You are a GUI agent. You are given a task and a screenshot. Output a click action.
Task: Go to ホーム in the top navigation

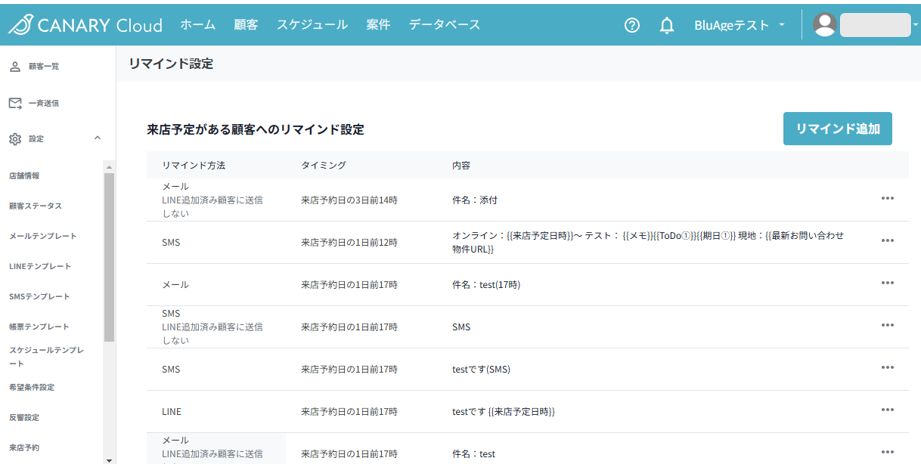pos(198,25)
